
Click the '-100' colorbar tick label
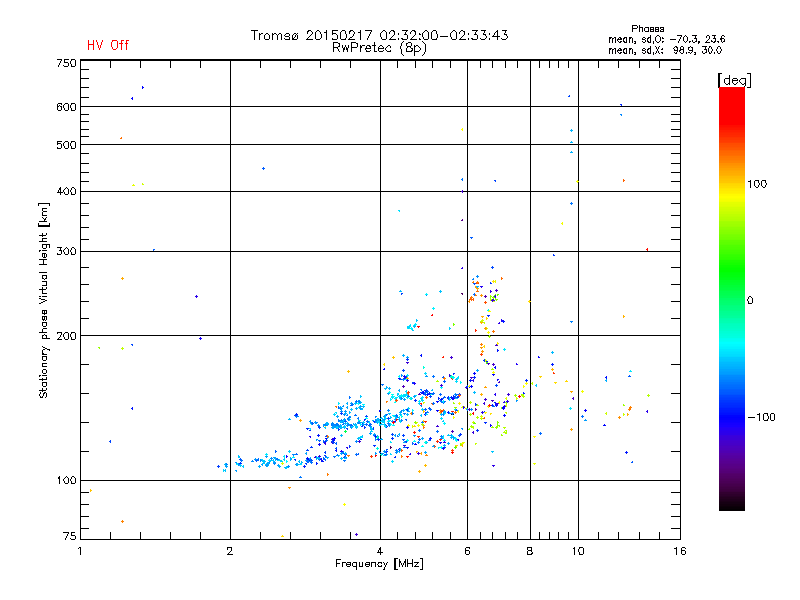point(761,417)
